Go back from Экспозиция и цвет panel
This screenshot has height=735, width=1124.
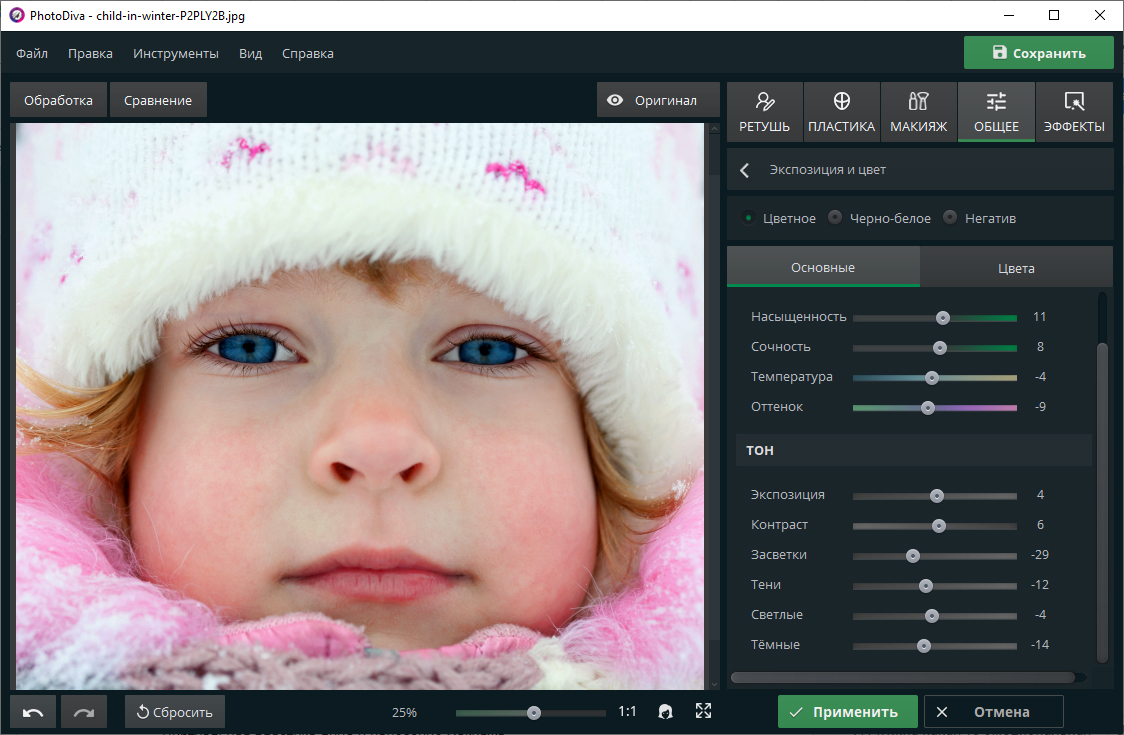point(745,170)
